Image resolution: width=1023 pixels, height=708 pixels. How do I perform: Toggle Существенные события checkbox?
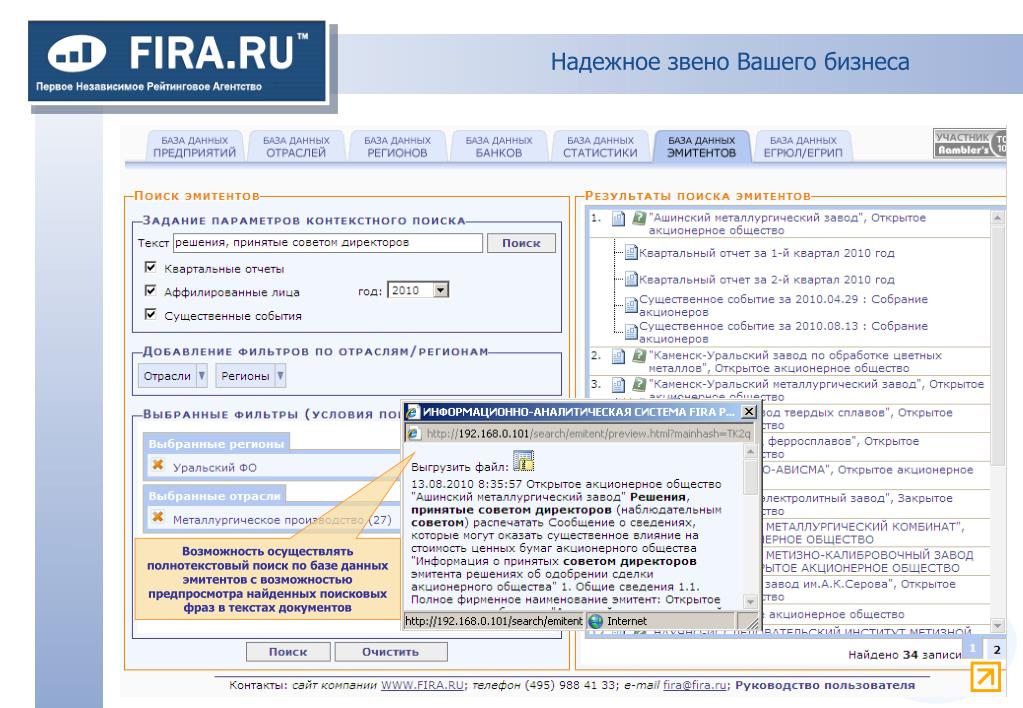pos(151,314)
